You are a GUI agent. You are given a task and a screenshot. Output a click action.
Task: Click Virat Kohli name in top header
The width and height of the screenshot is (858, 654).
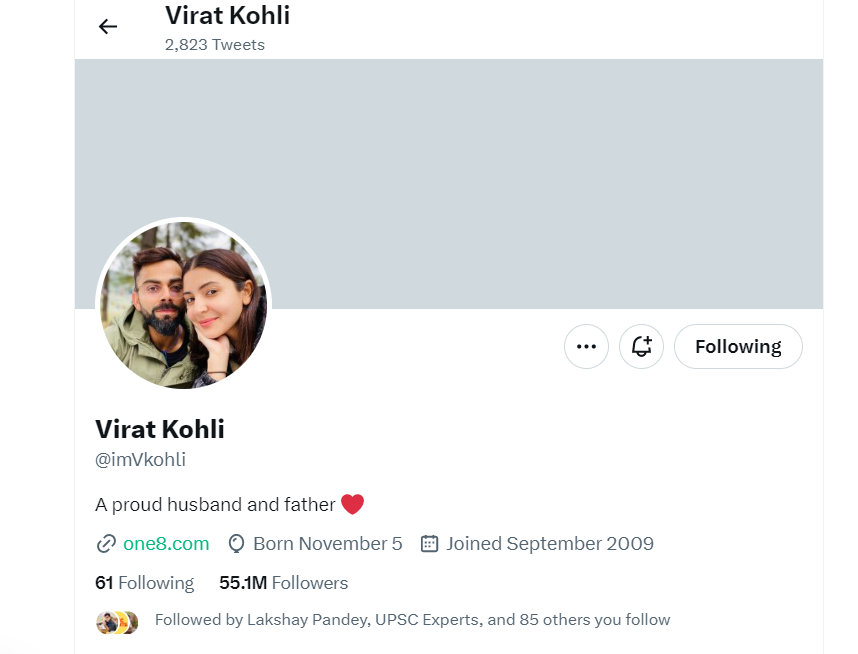point(228,16)
